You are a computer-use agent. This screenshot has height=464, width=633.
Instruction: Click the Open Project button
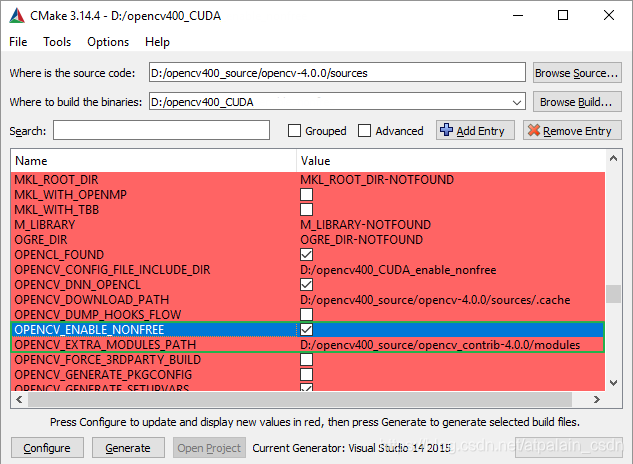(x=209, y=448)
